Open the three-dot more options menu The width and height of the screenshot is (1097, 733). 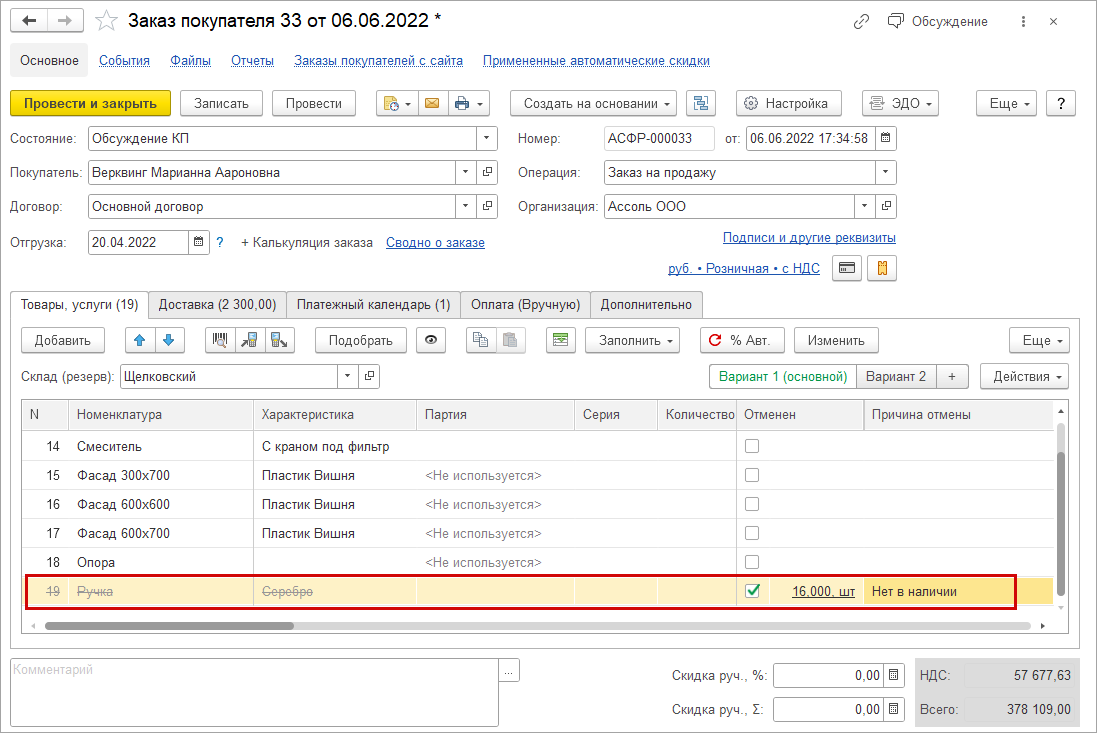1023,22
